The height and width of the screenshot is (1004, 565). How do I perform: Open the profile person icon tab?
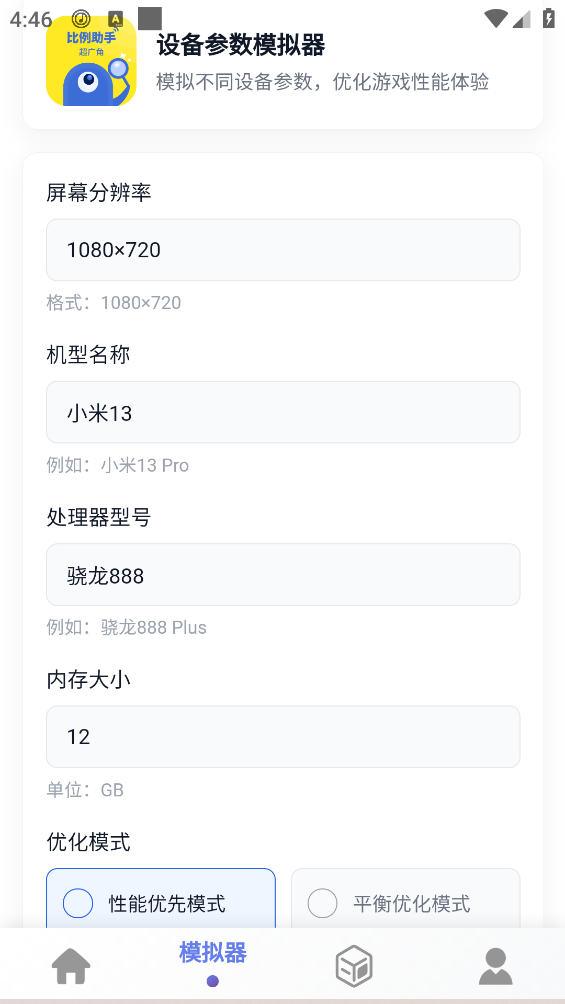pos(496,966)
